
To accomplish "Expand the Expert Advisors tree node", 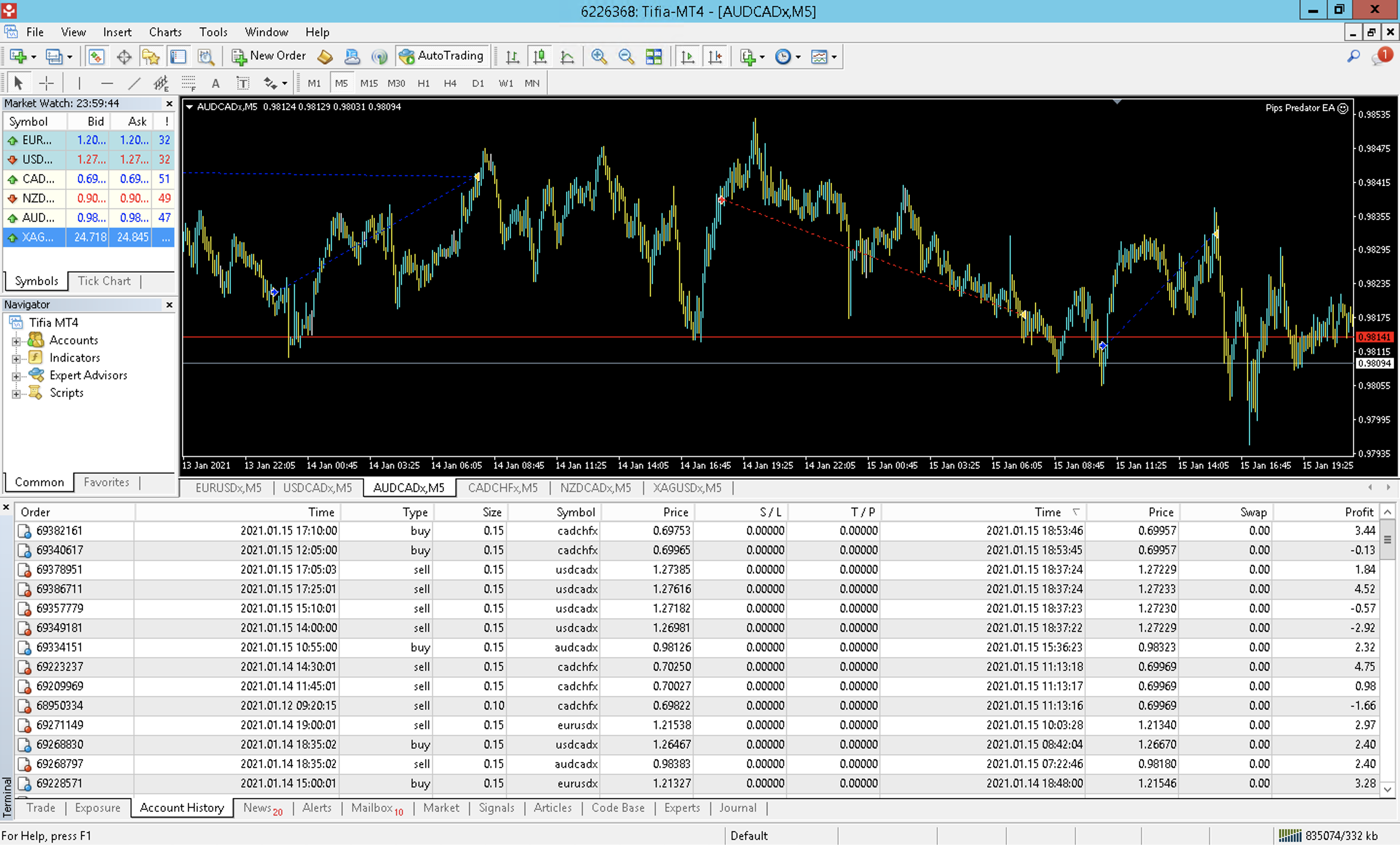I will [x=16, y=376].
